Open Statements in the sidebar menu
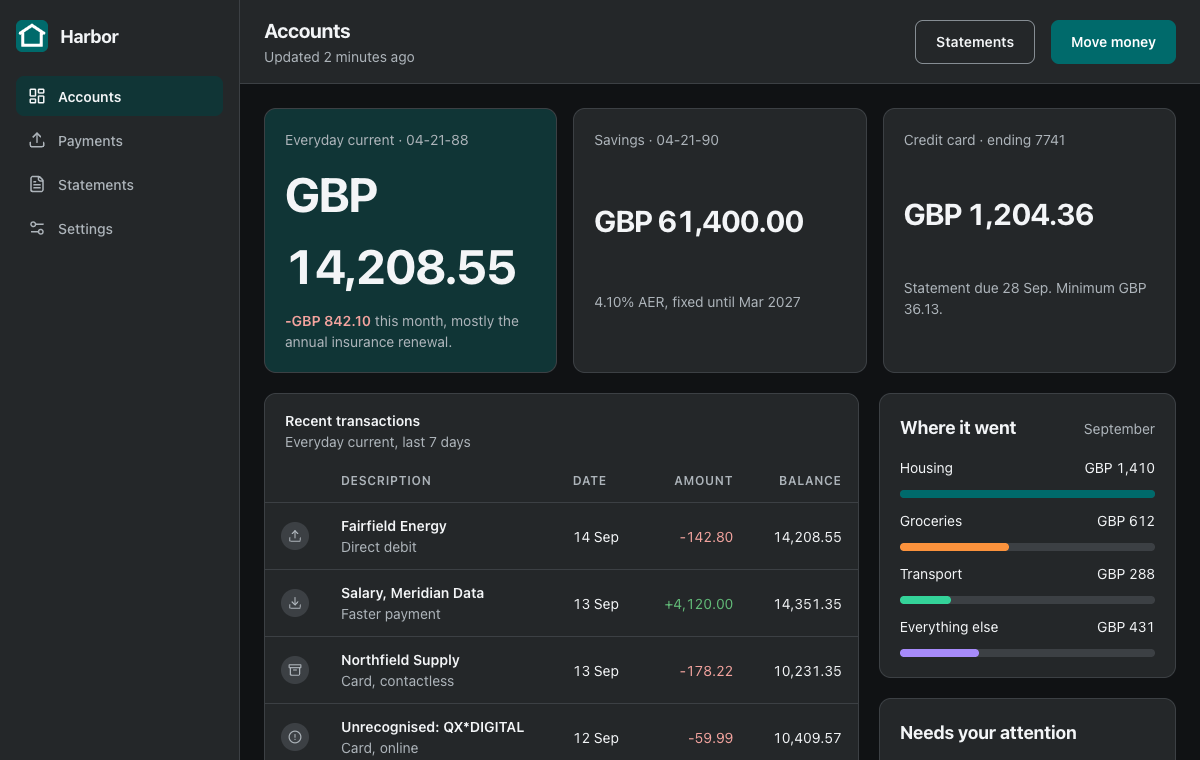This screenshot has height=760, width=1200. (119, 184)
